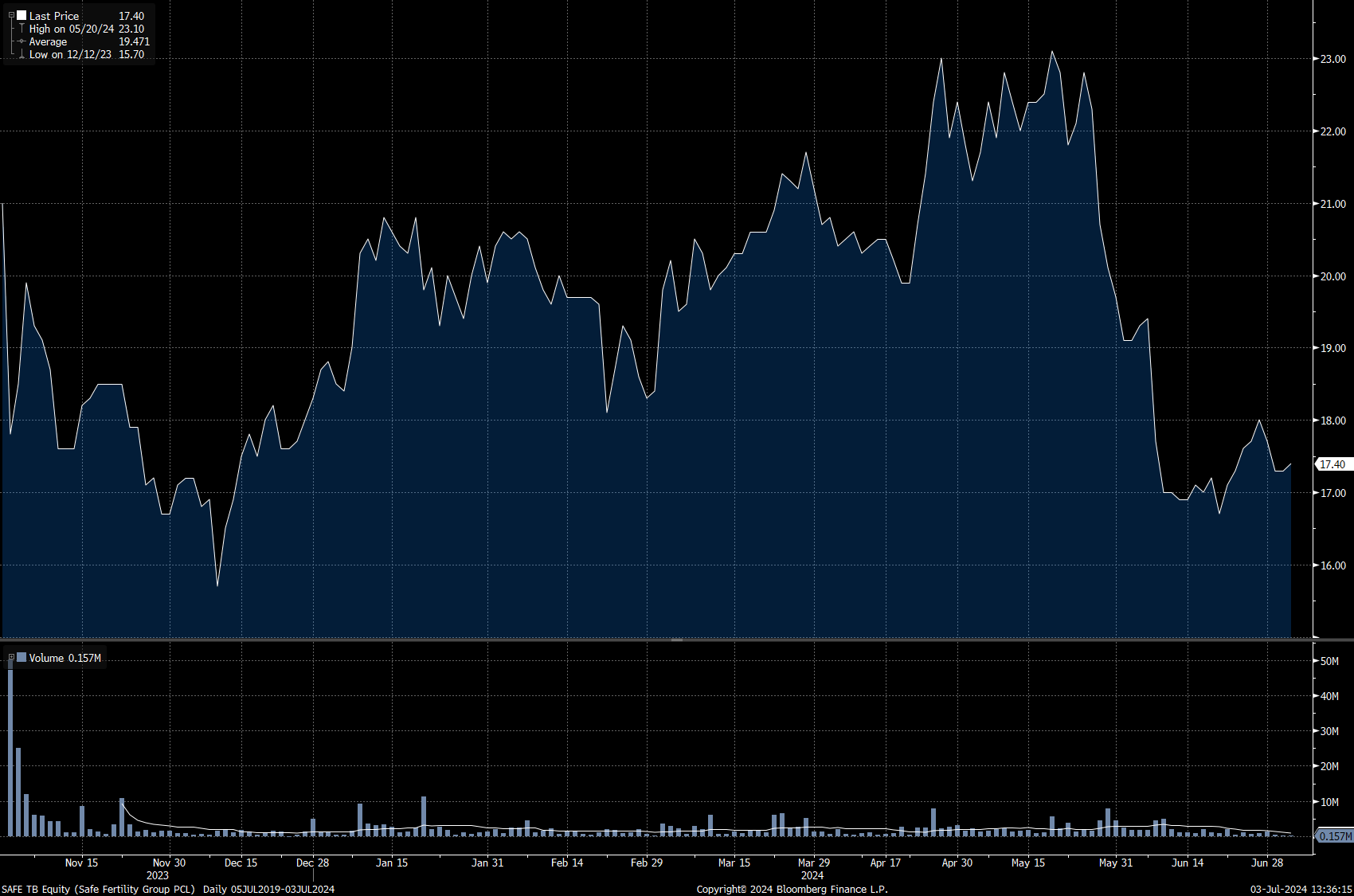Click the 23.00 price axis tick marker
Screen dimensions: 1354x896
(x=1316, y=59)
